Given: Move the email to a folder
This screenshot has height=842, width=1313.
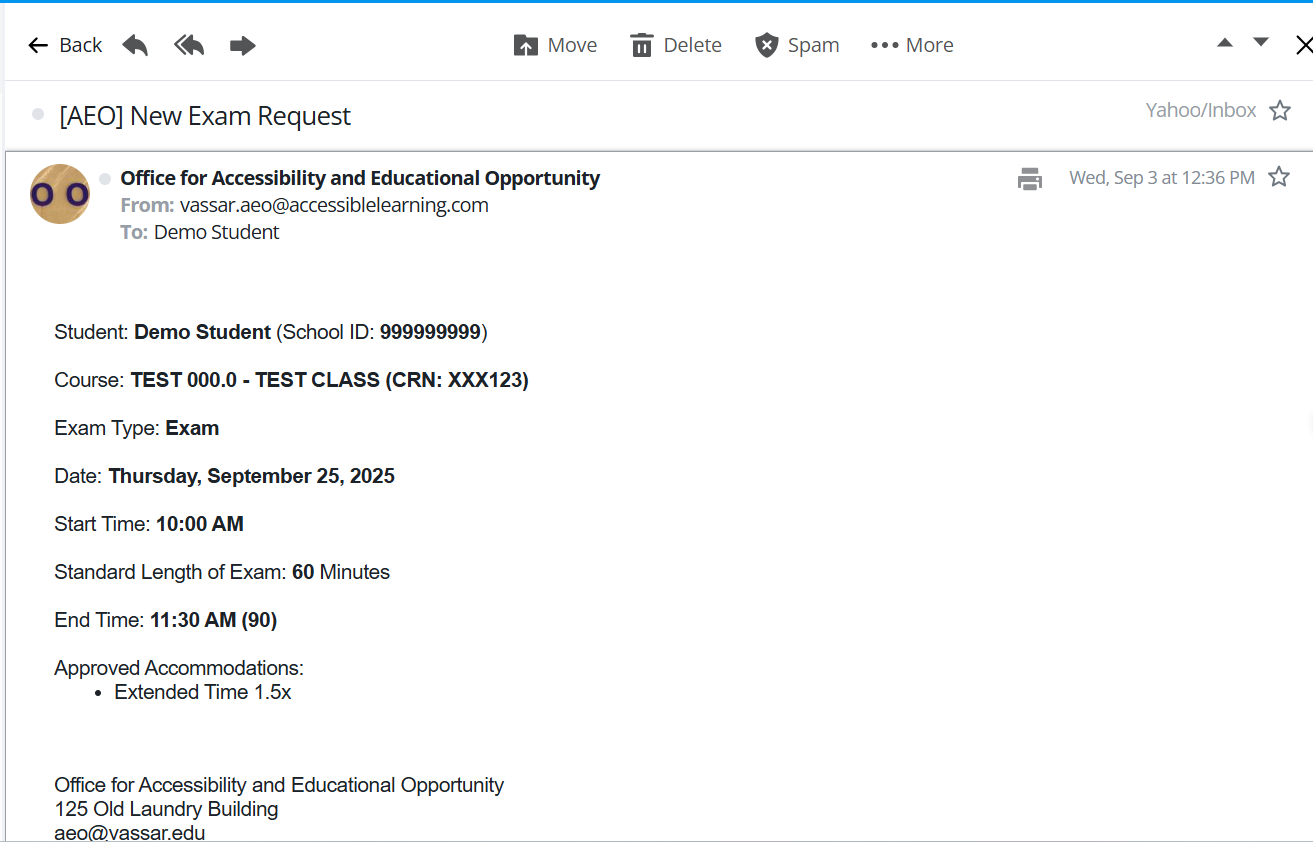Looking at the screenshot, I should [555, 45].
